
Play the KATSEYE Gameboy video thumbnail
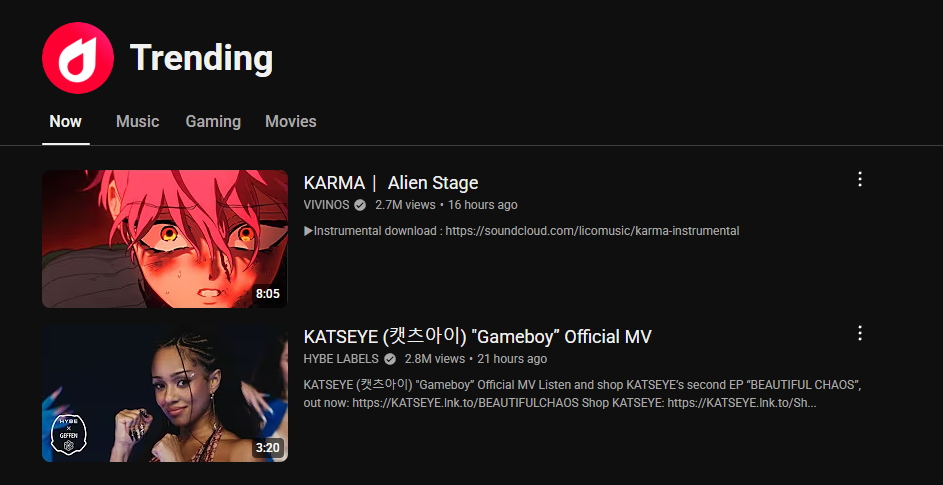click(165, 394)
